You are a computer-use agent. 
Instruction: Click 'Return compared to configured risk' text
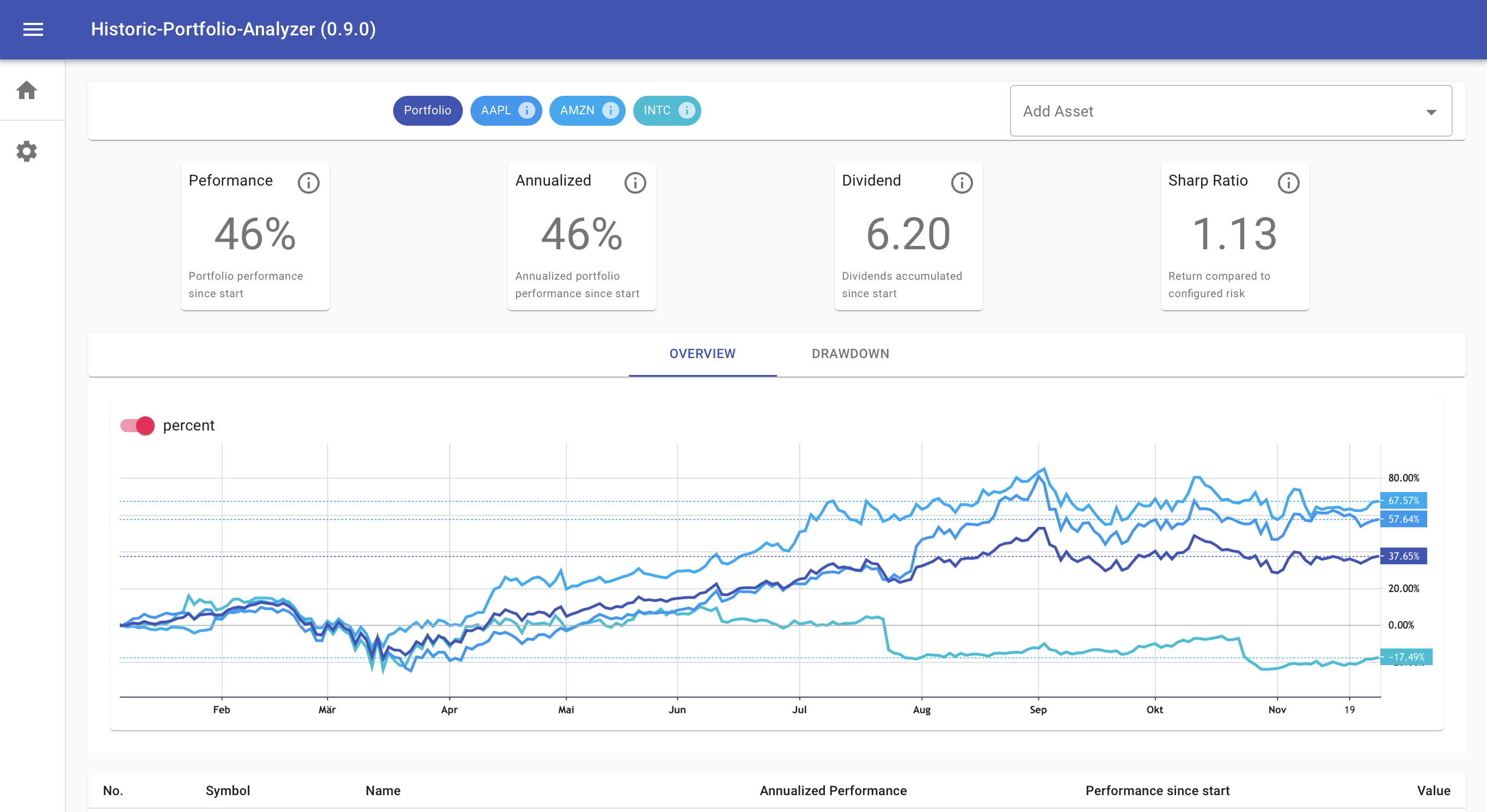click(x=1219, y=285)
